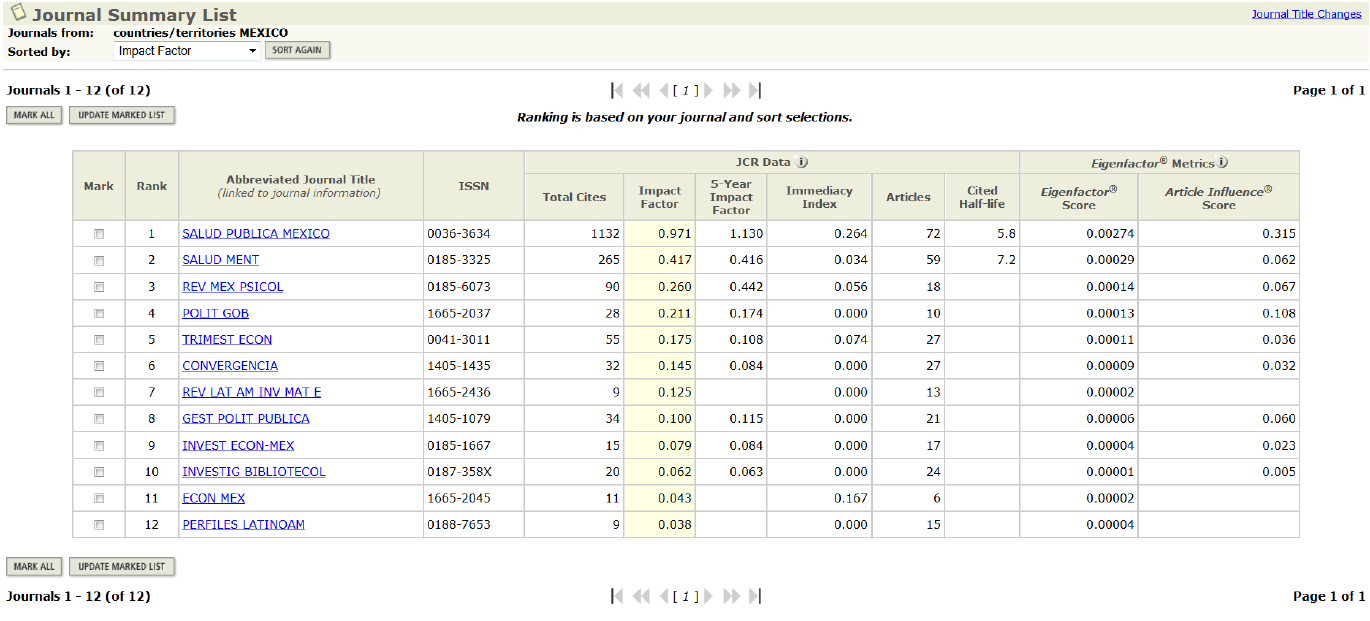Viewport: 1370px width, 621px height.
Task: Check the box for POLIT GOB row
Action: (x=99, y=313)
